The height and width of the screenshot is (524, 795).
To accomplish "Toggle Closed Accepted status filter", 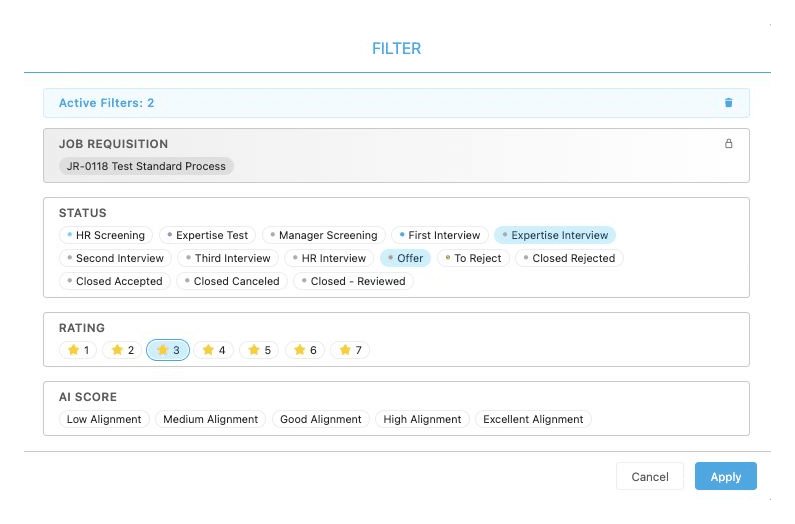I will (x=115, y=281).
